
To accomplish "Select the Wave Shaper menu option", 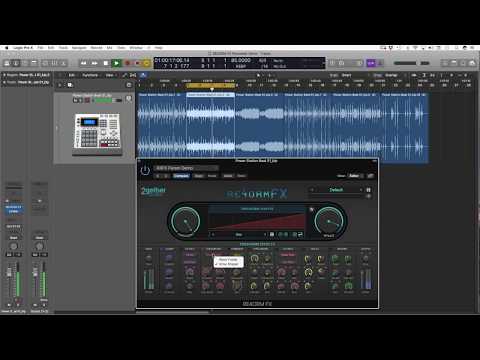I will [228, 264].
